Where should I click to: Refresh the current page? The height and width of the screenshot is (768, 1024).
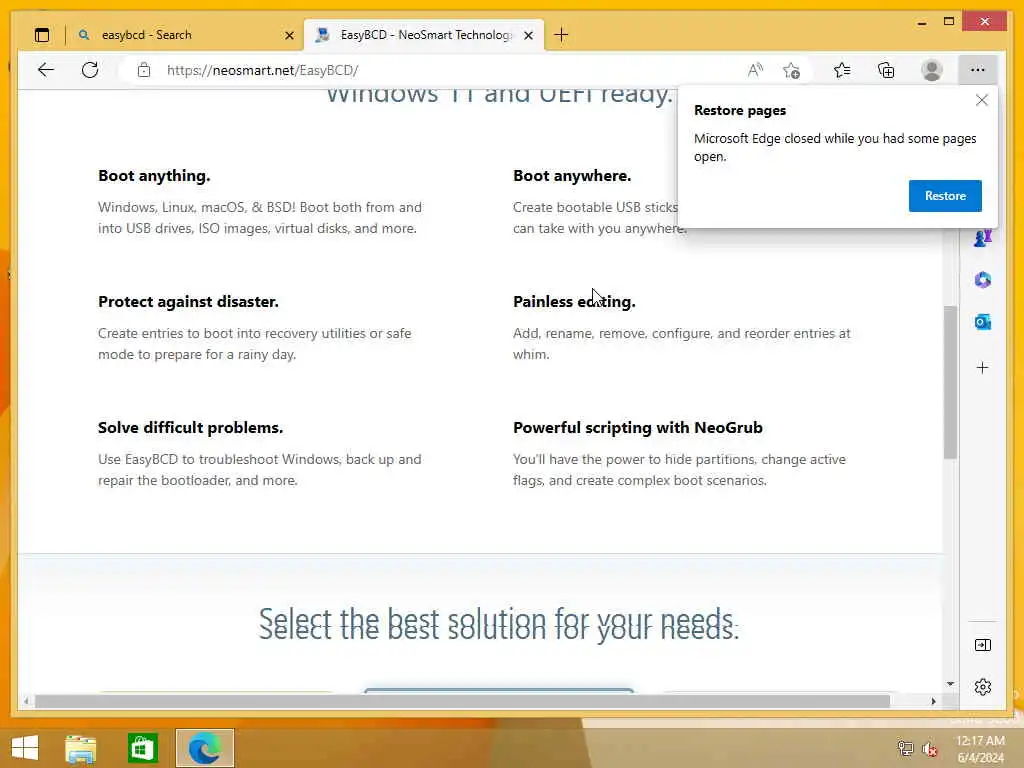point(90,70)
